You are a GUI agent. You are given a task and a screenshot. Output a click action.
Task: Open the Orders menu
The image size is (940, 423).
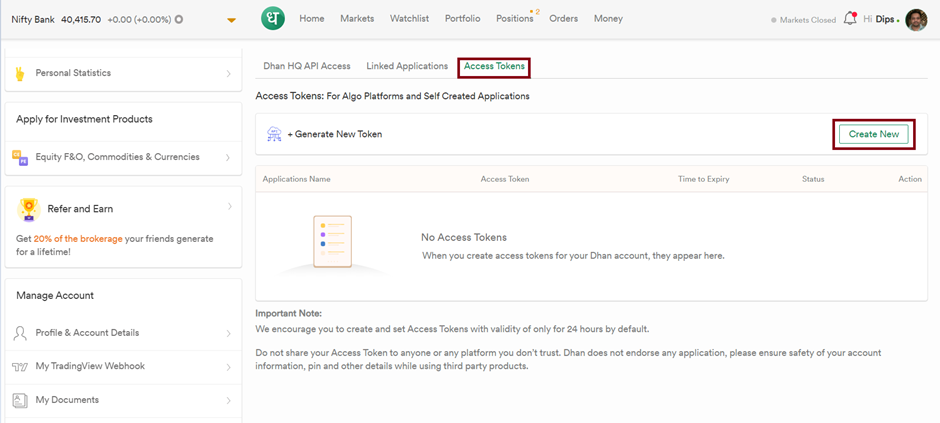[x=564, y=19]
